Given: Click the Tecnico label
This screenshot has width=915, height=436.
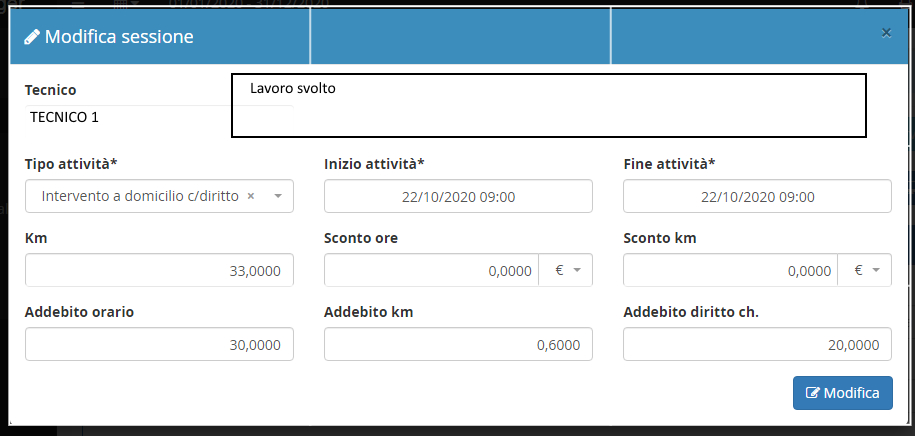Looking at the screenshot, I should 51,90.
